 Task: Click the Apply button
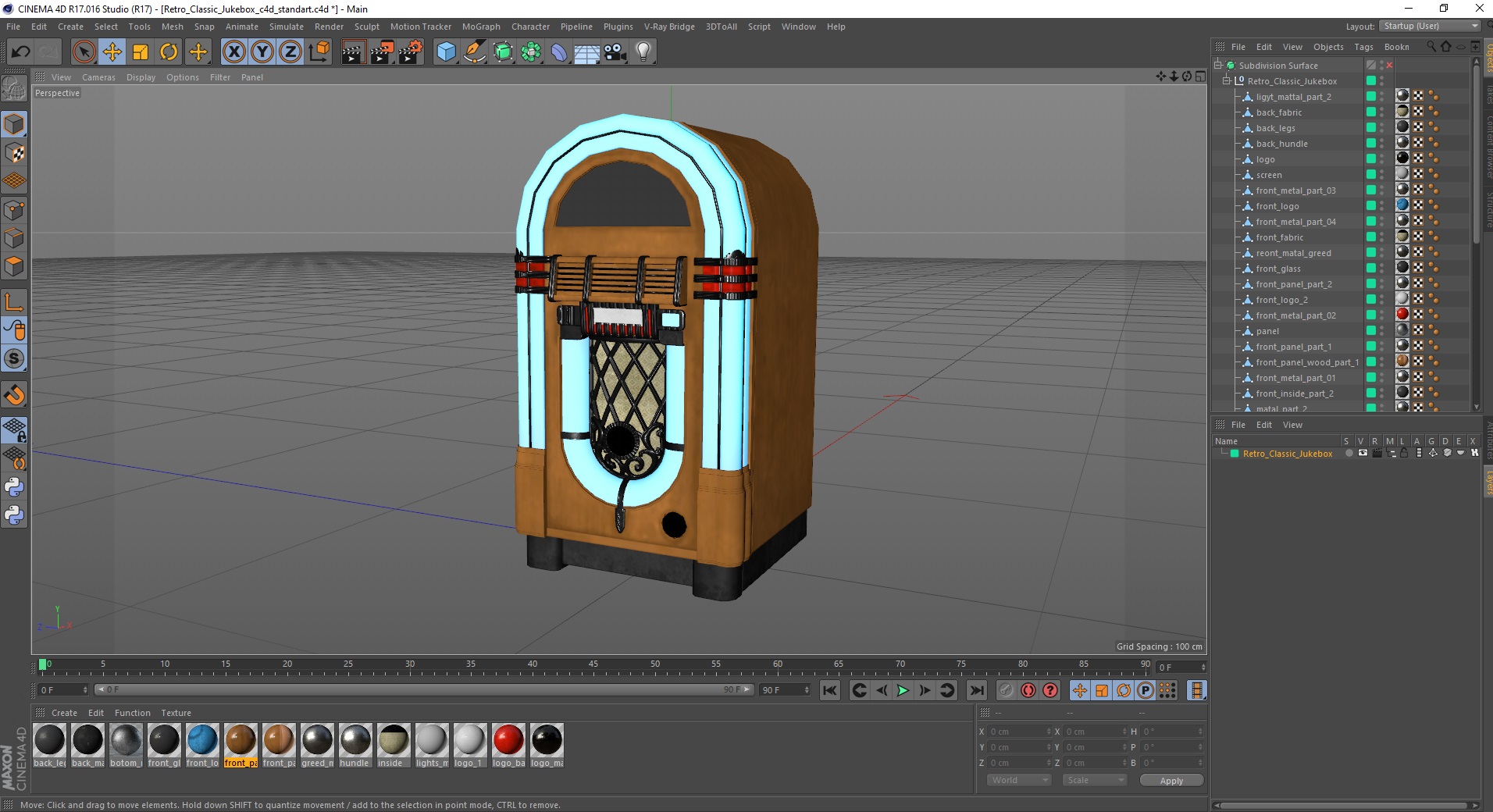point(1171,781)
